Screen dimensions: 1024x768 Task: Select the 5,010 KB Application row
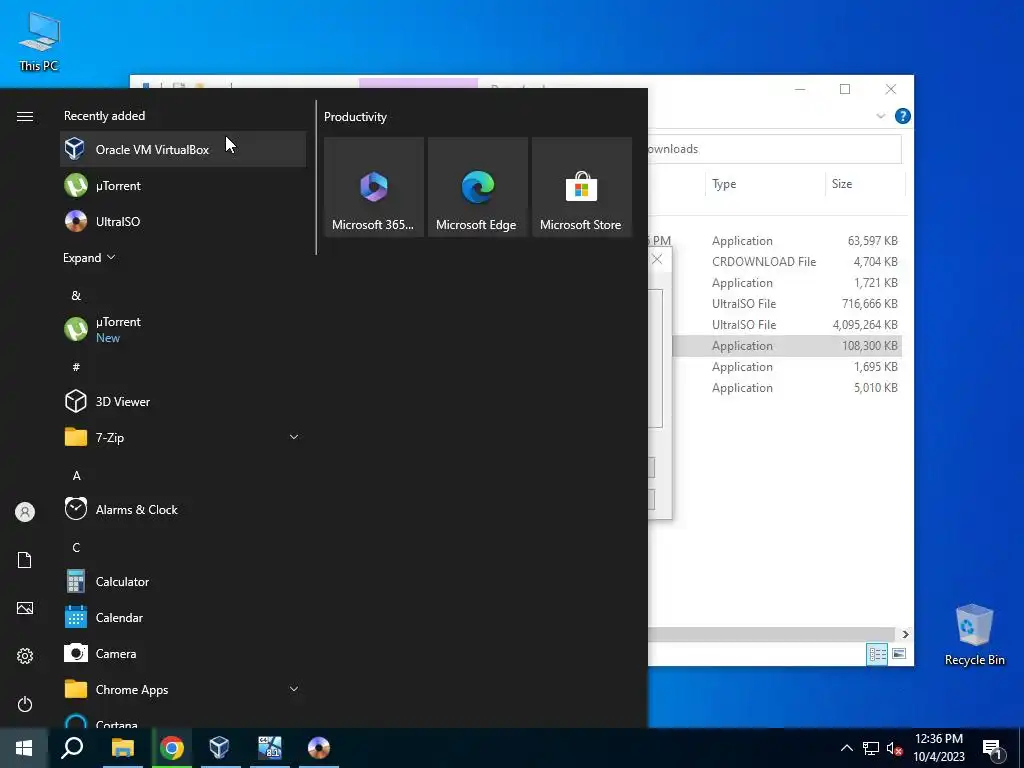pyautogui.click(x=787, y=387)
